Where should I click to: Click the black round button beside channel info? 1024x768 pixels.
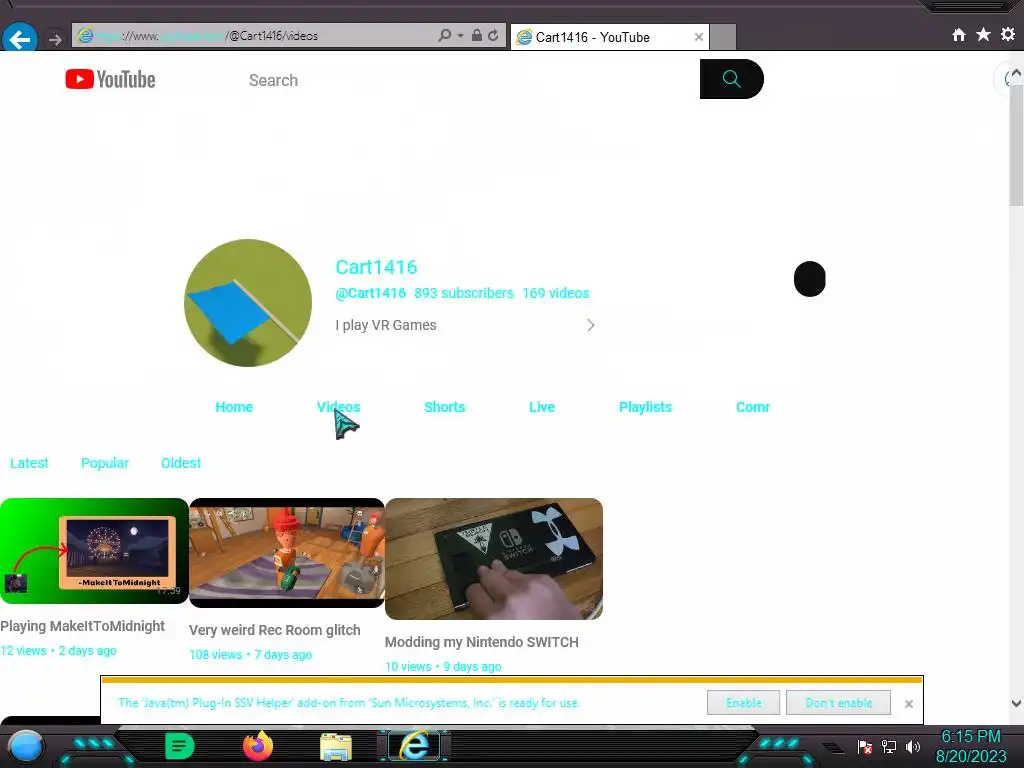pos(810,279)
